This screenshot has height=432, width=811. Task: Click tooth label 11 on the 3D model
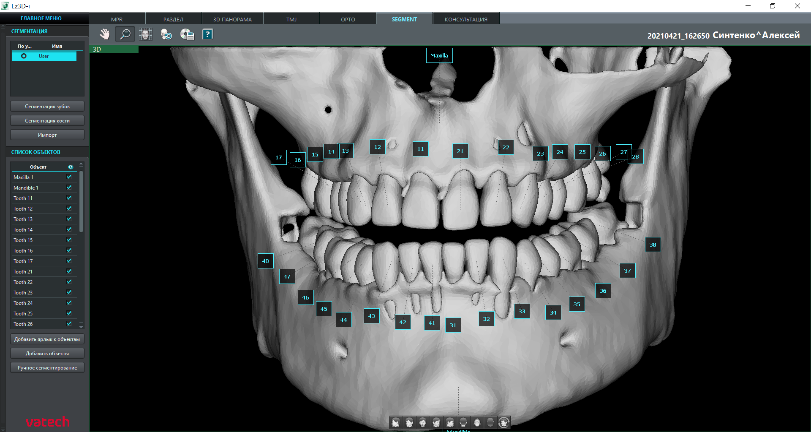click(x=420, y=149)
